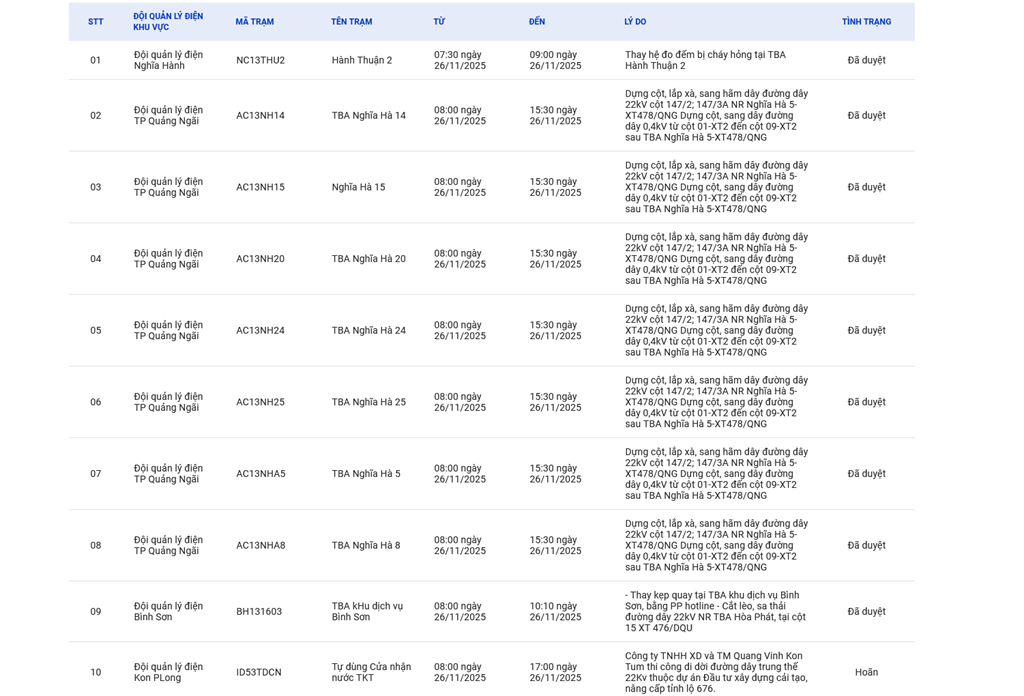Click the ĐẾN column header
This screenshot has width=1024, height=696.
coord(537,22)
